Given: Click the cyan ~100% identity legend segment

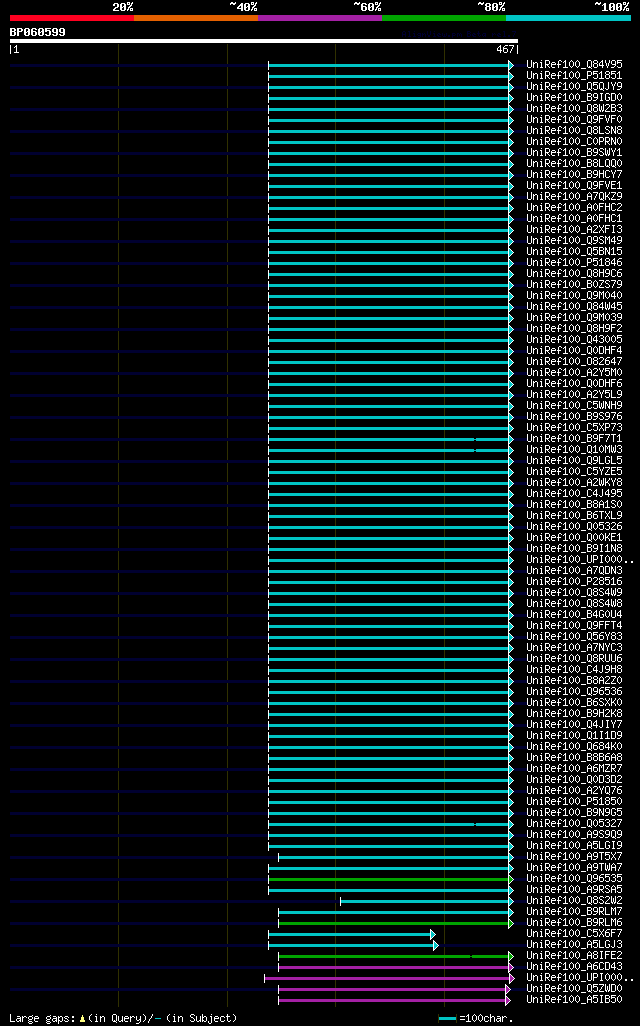Looking at the screenshot, I should 569,18.
